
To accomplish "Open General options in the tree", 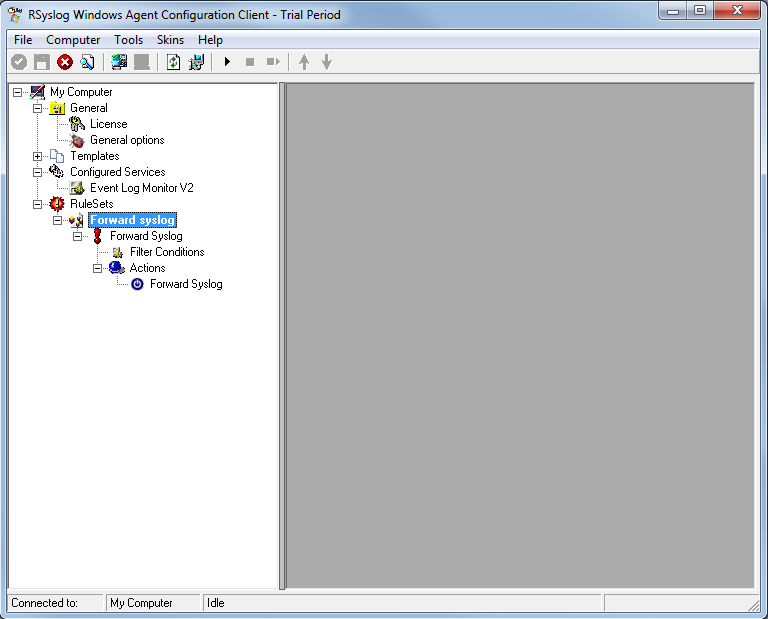I will pos(127,140).
